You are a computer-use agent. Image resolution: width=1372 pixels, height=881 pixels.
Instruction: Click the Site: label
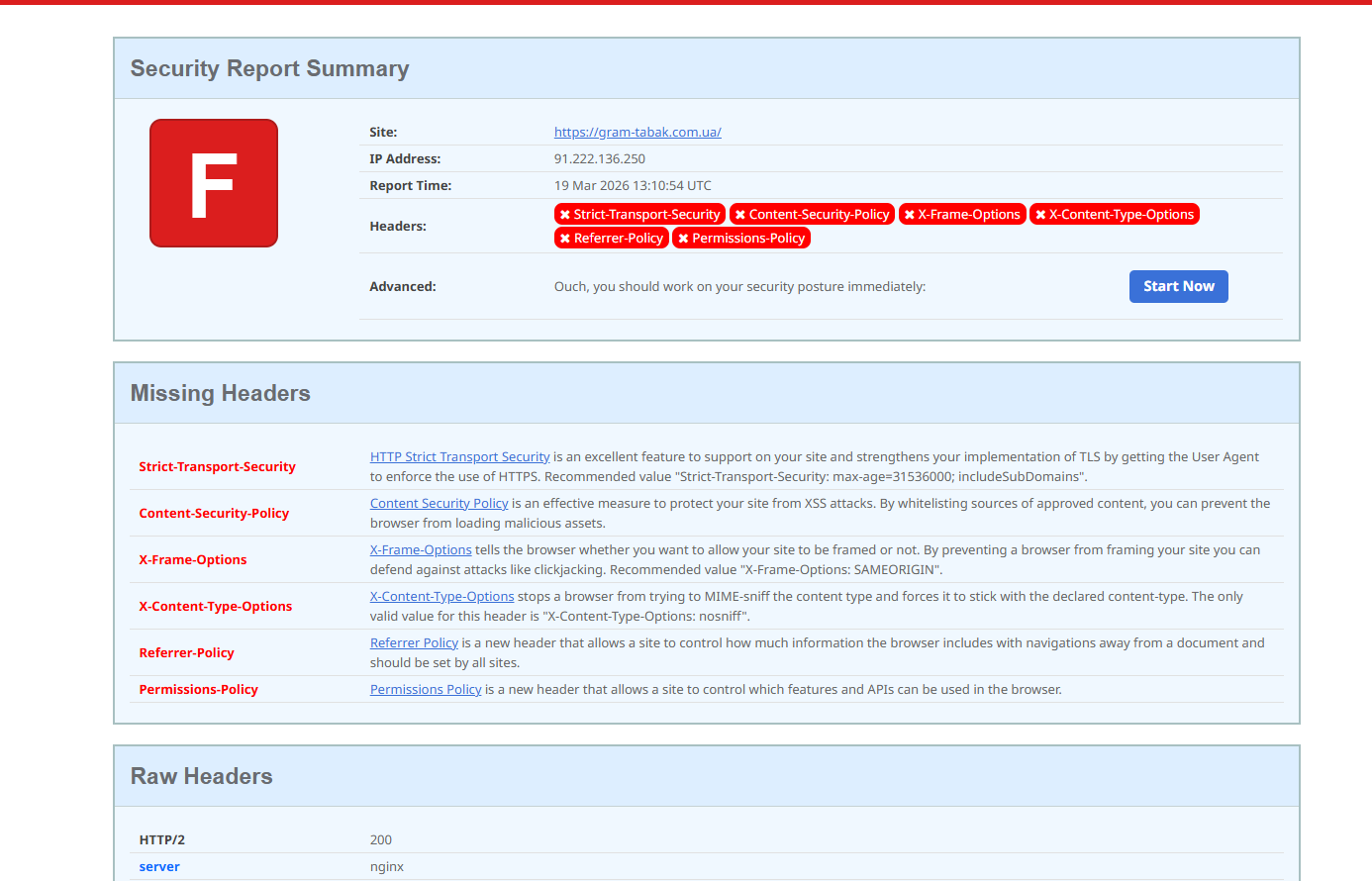[383, 132]
